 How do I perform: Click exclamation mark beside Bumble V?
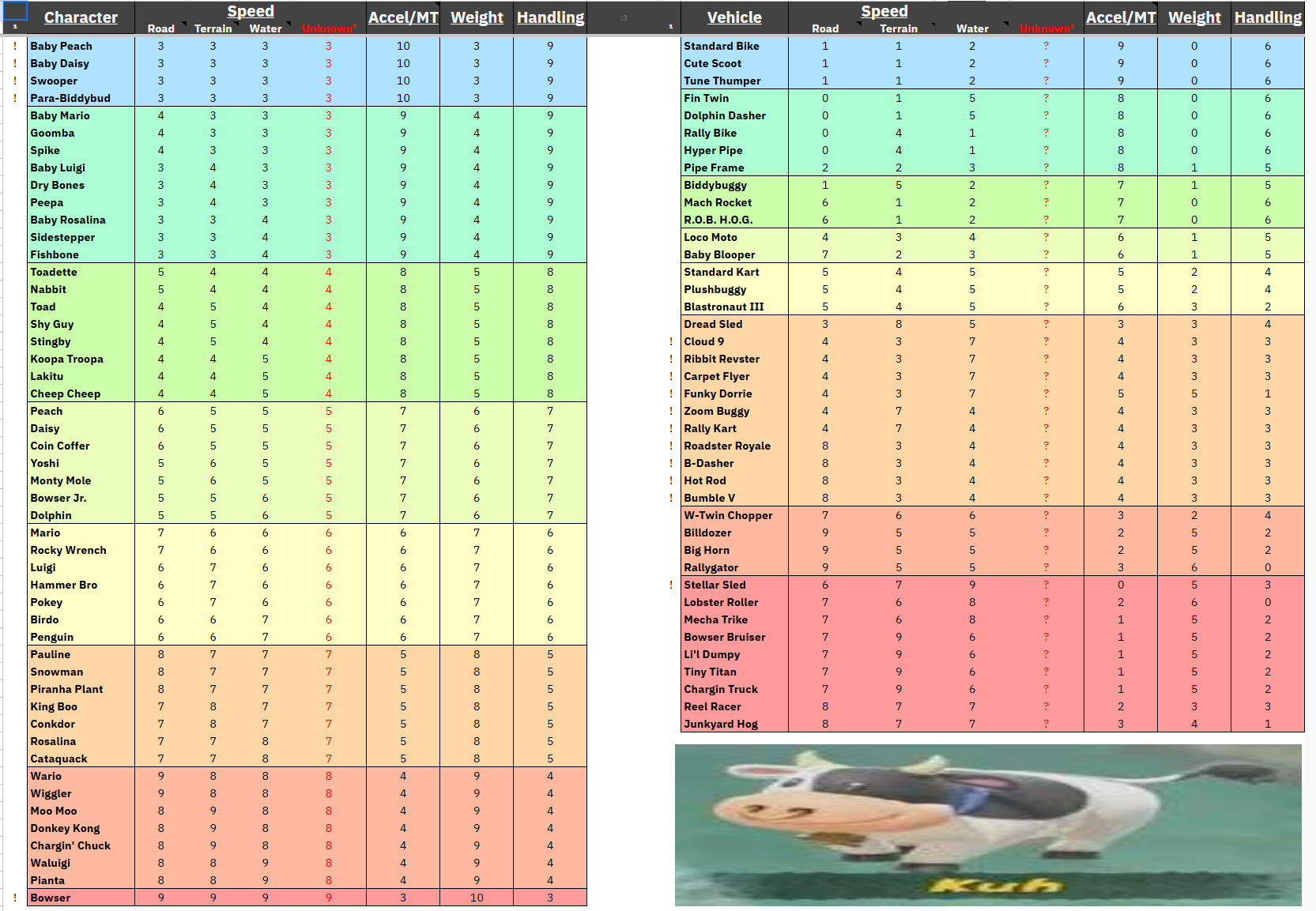pos(671,498)
